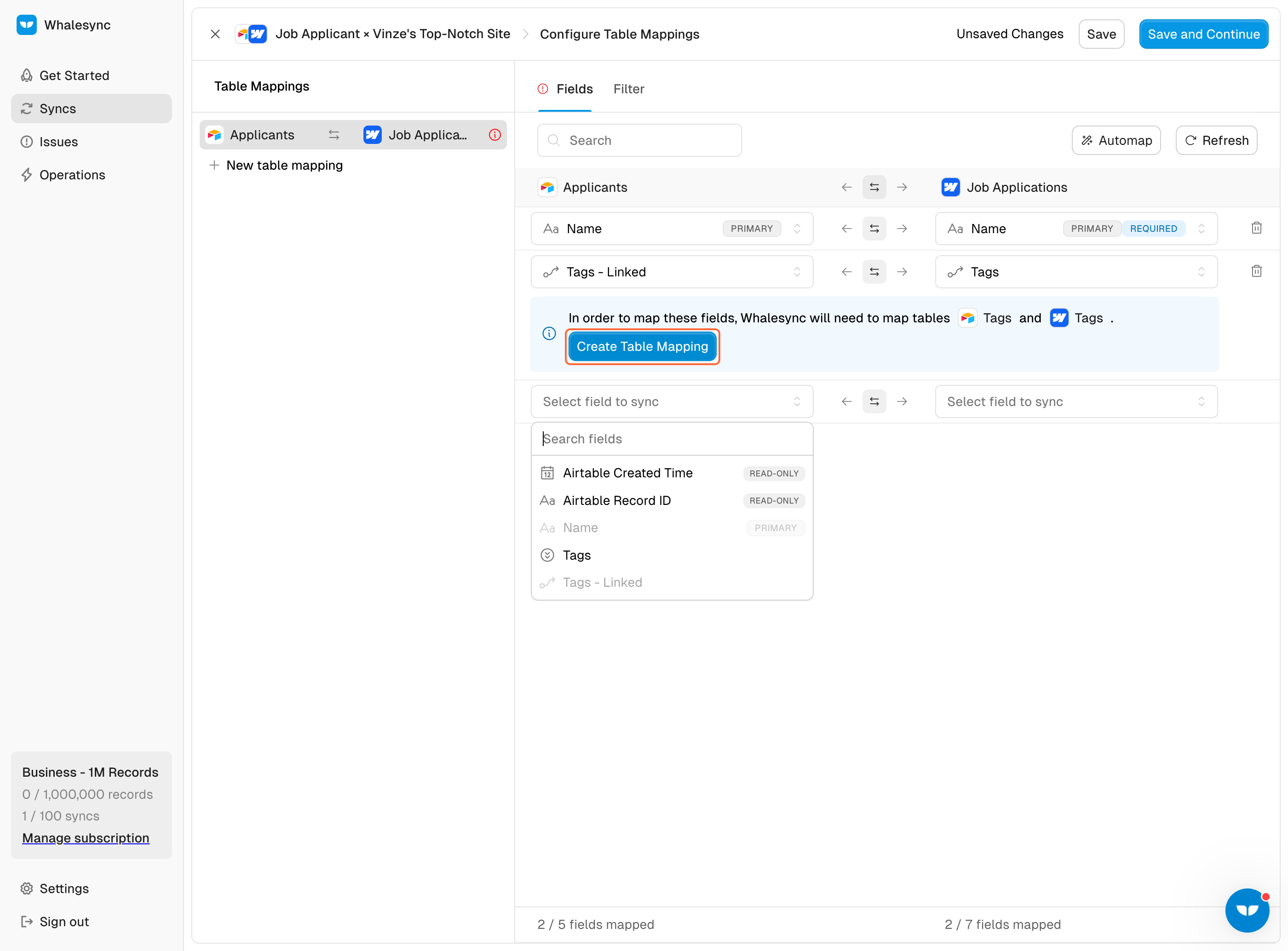Click the Create Table Mapping button
Viewport: 1288px width, 951px height.
click(641, 347)
